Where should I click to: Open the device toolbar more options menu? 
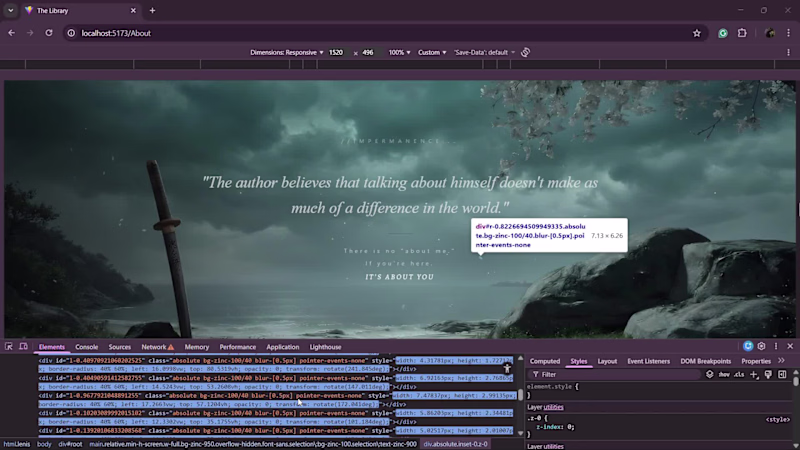pos(788,52)
